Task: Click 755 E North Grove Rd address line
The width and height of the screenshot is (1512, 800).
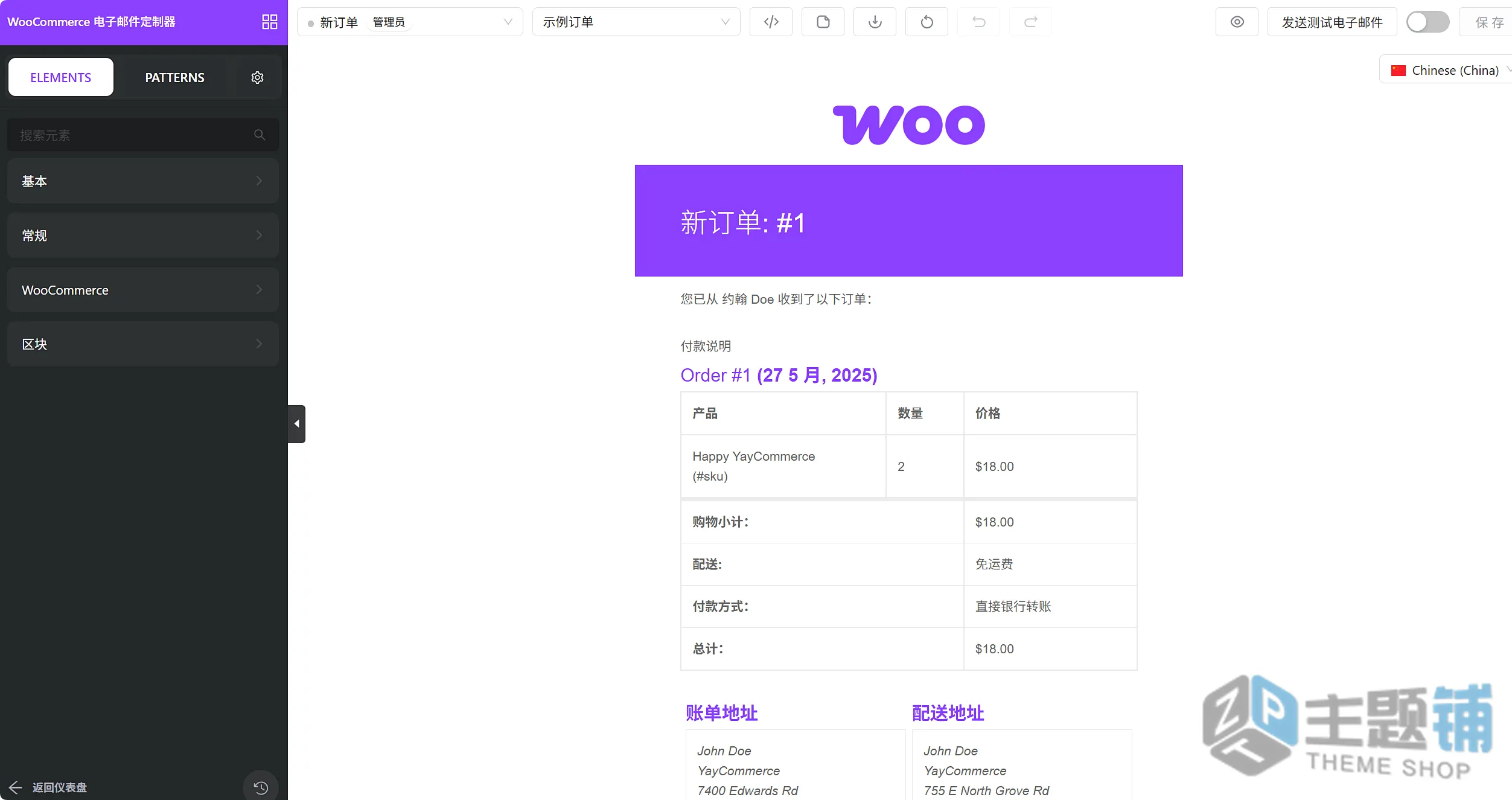Action: coord(986,790)
